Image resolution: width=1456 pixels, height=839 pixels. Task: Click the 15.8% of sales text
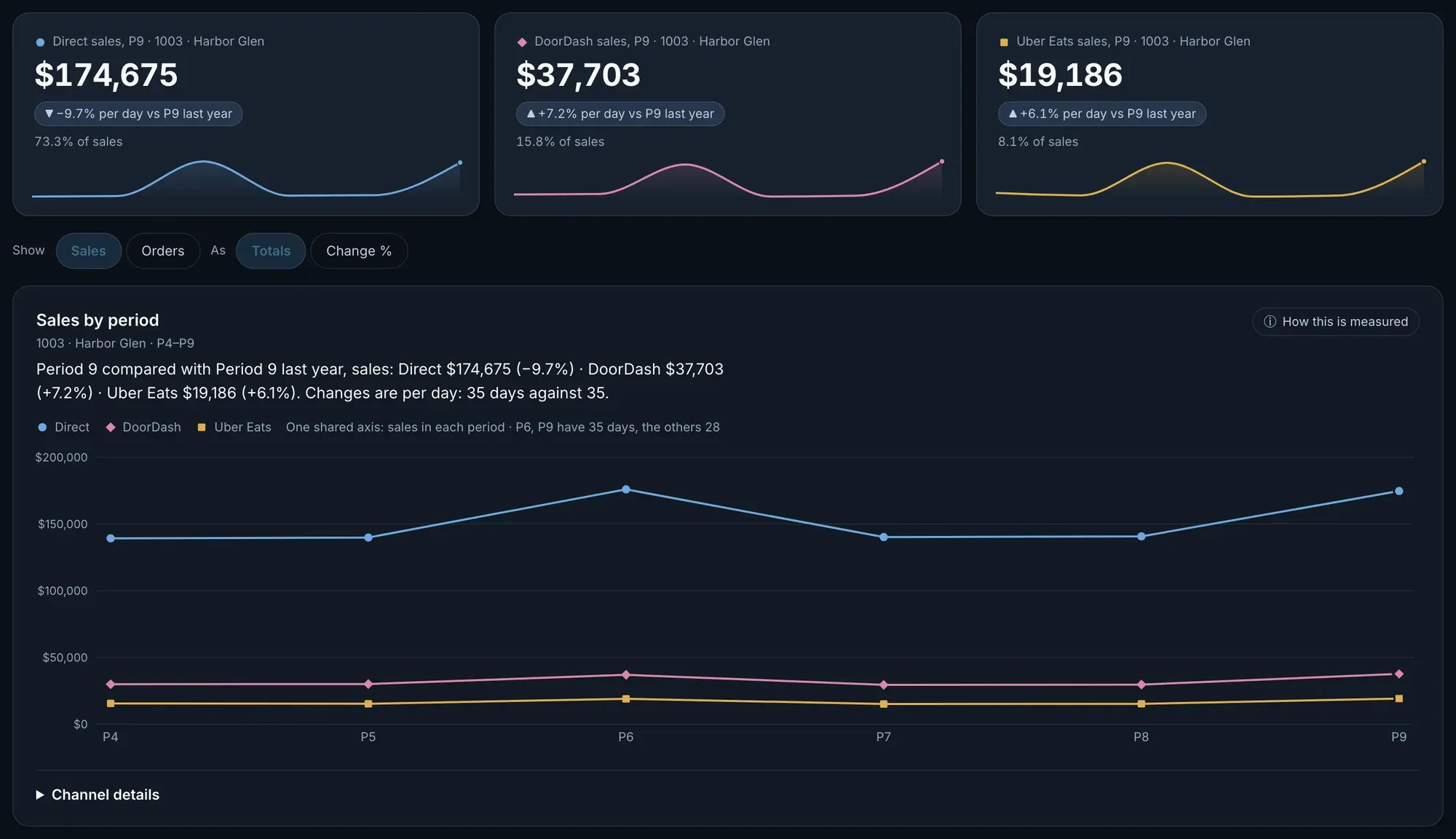tap(561, 141)
